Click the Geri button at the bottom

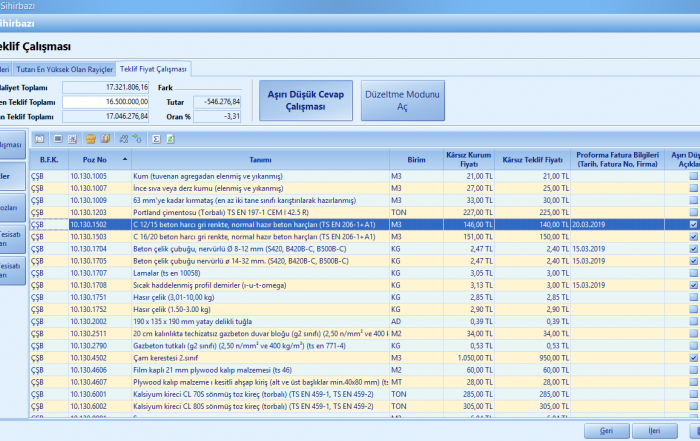(x=606, y=429)
